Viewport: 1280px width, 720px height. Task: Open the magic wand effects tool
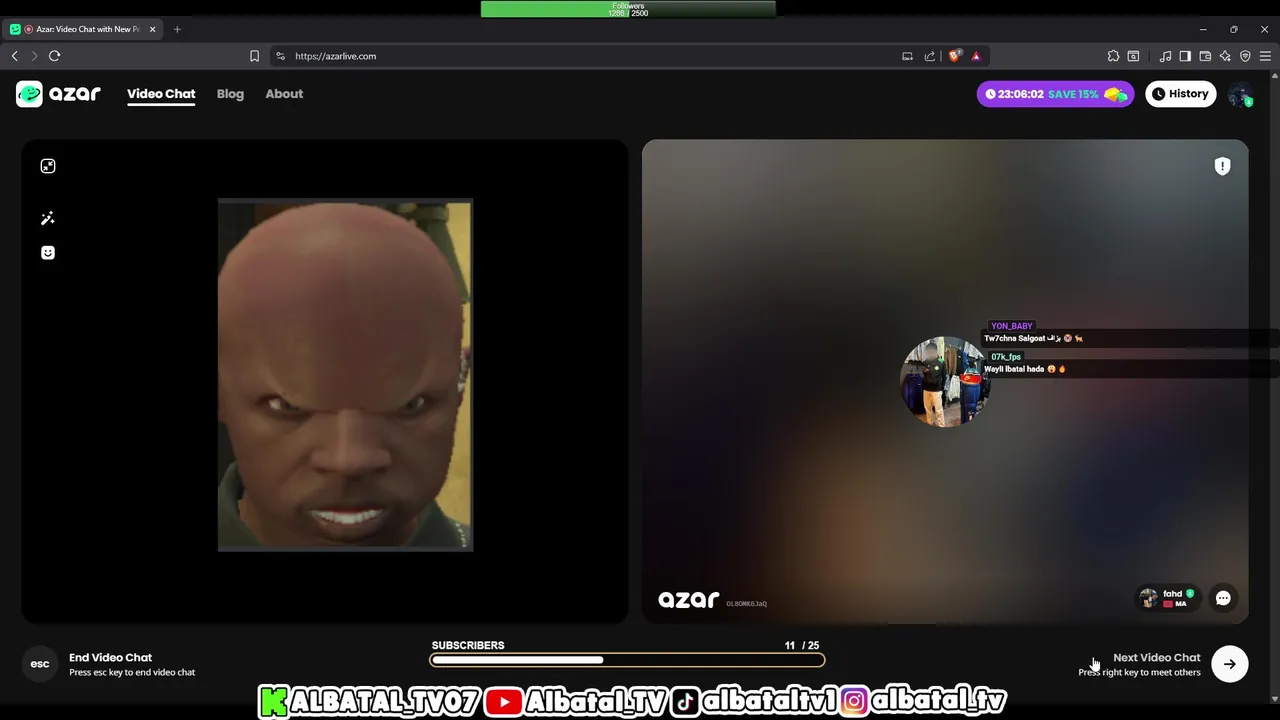coord(48,218)
